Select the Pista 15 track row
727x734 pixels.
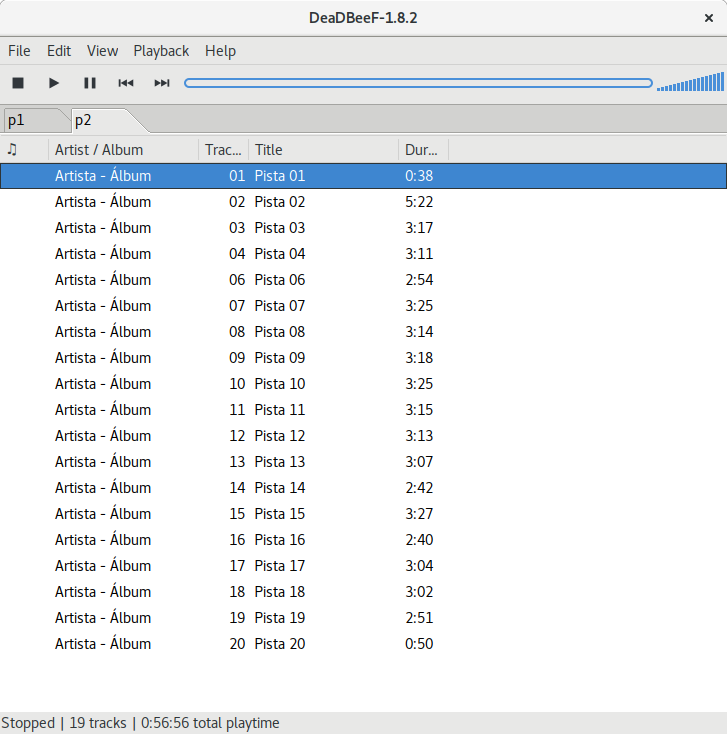363,514
